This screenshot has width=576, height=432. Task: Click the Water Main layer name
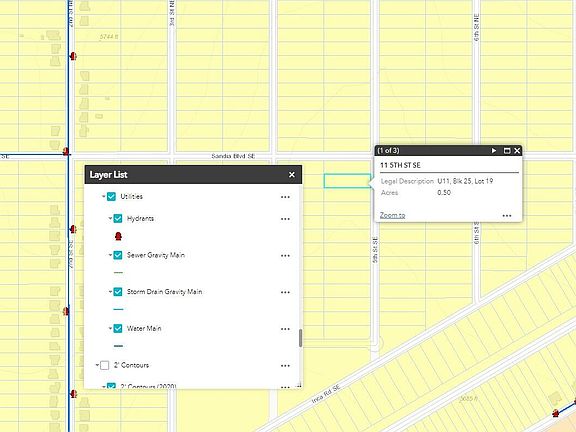coord(144,328)
